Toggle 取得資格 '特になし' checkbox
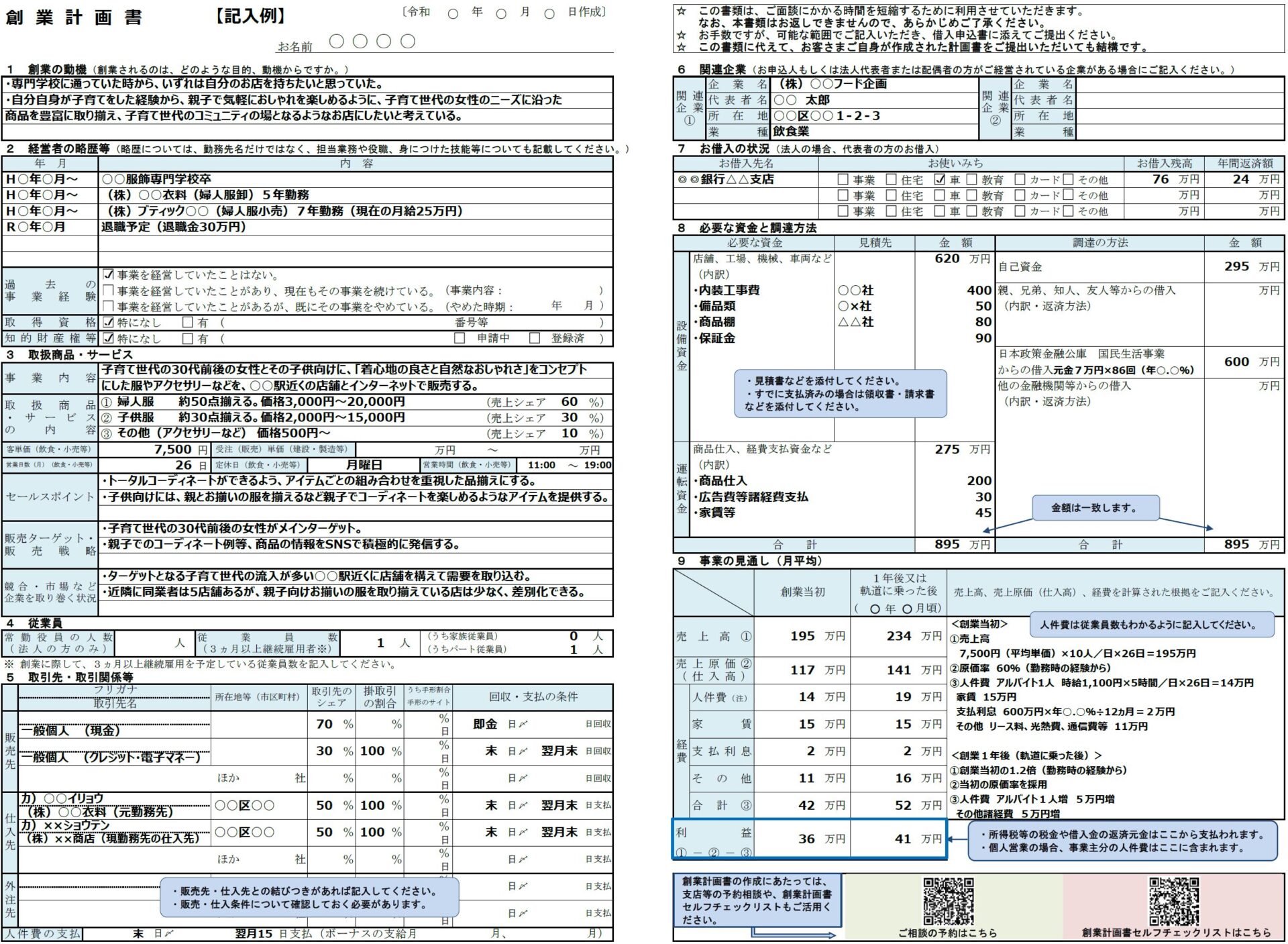Viewport: 1288px width, 944px height. tap(109, 323)
